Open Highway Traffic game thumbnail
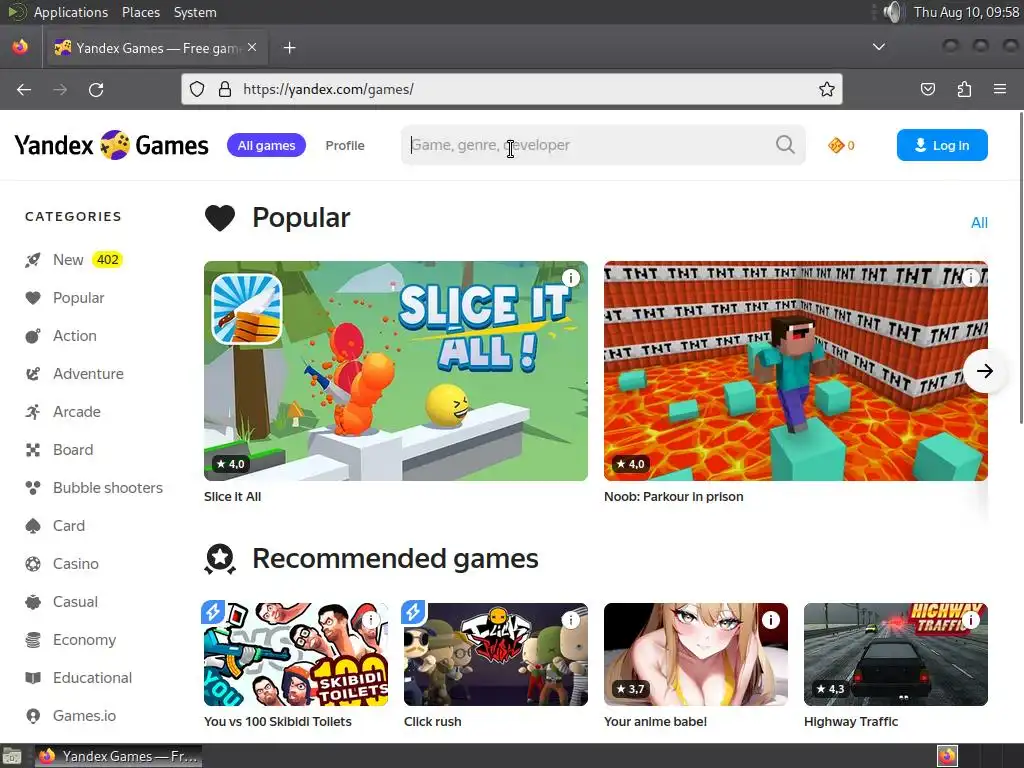Viewport: 1024px width, 768px height. (895, 654)
